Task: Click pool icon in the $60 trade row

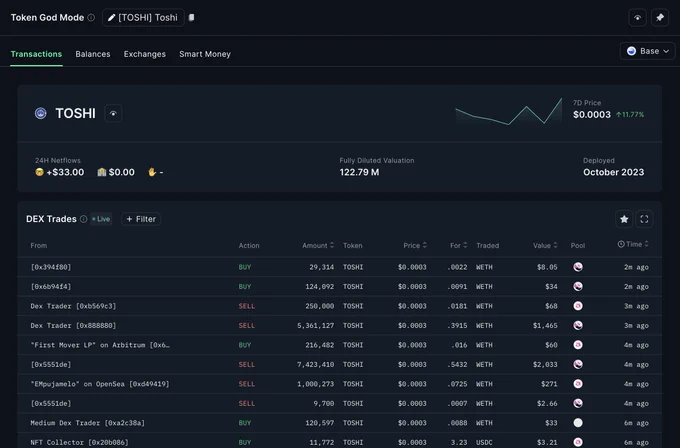Action: 578,345
